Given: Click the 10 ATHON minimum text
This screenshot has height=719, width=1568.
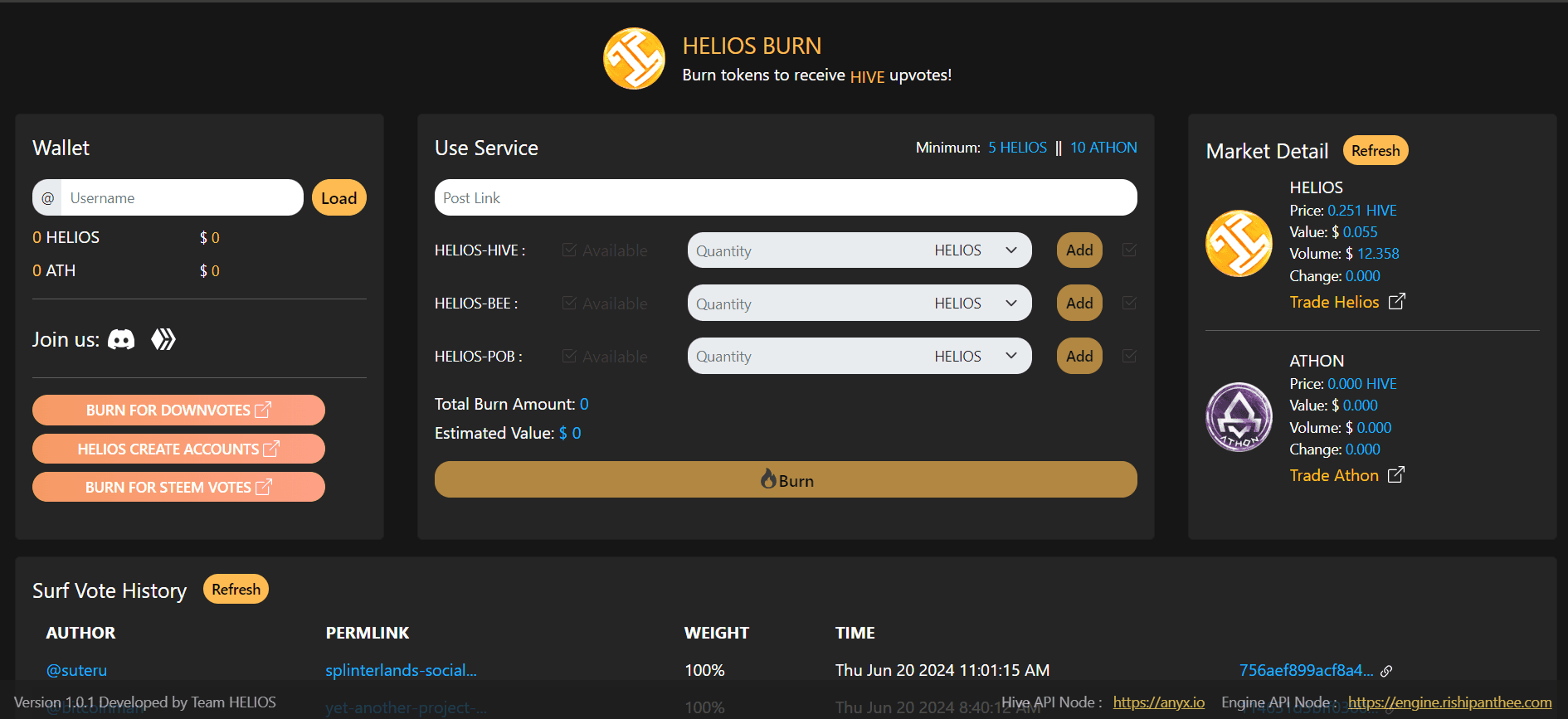Looking at the screenshot, I should coord(1103,148).
